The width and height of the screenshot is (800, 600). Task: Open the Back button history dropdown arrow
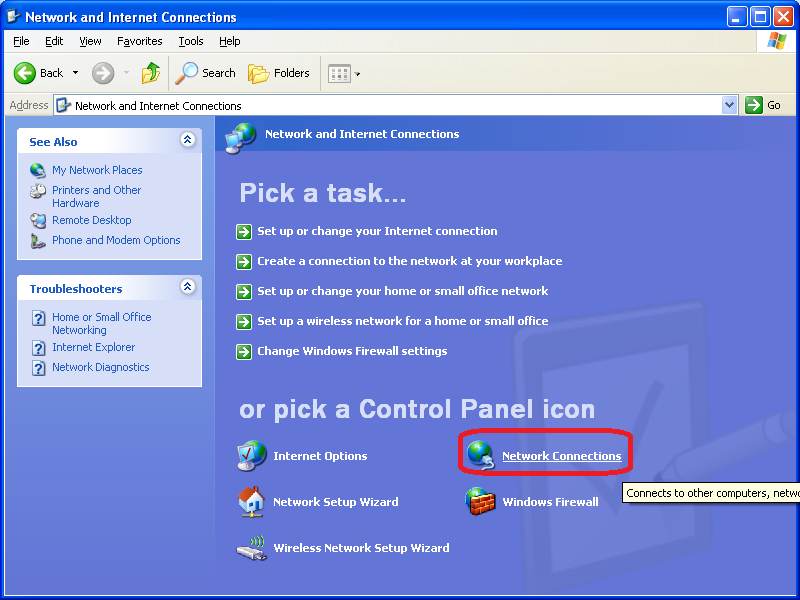click(76, 73)
